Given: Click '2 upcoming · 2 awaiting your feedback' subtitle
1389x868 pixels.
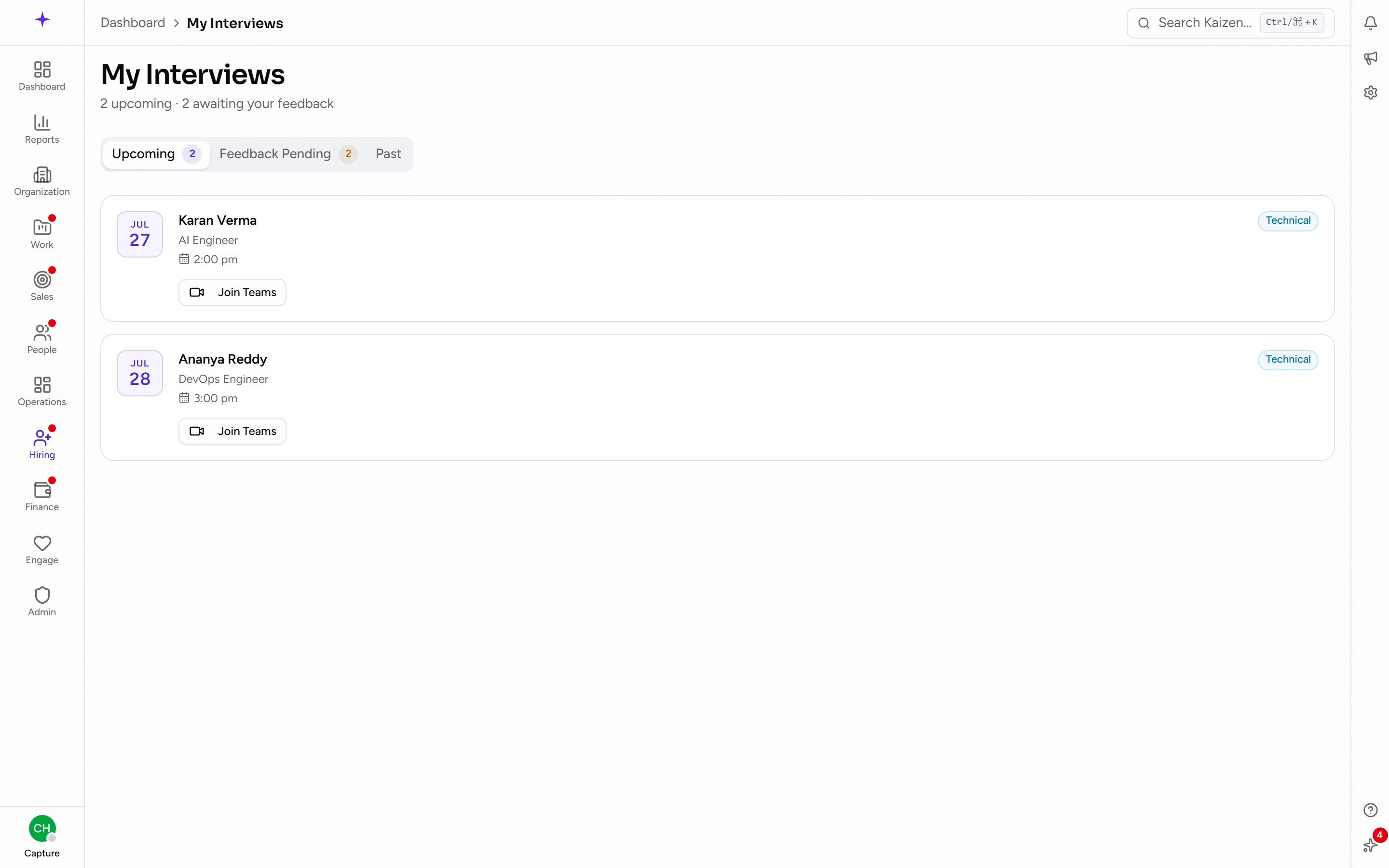Looking at the screenshot, I should coord(217,104).
